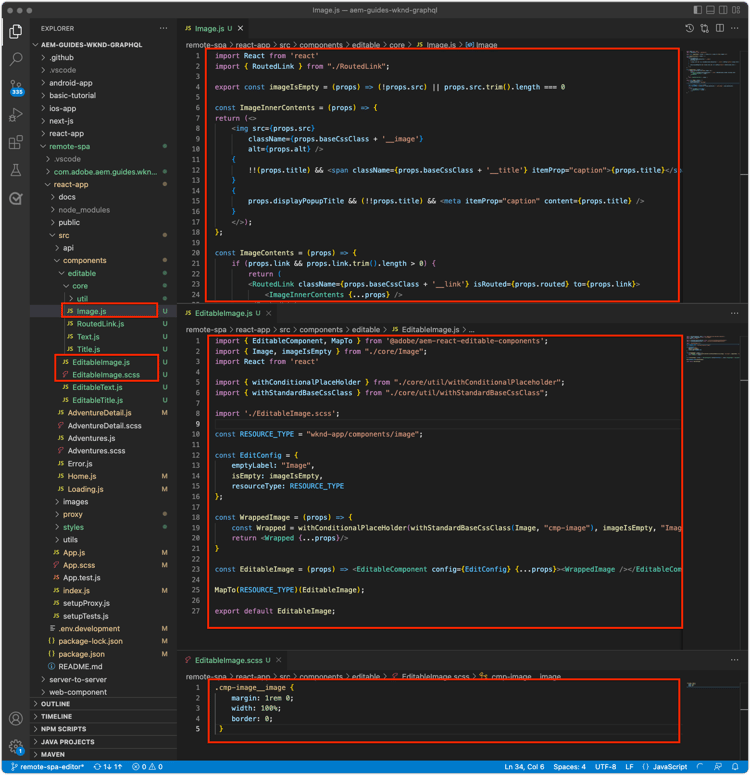Collapse the remote-spa folder
The width and height of the screenshot is (750, 775).
68,146
